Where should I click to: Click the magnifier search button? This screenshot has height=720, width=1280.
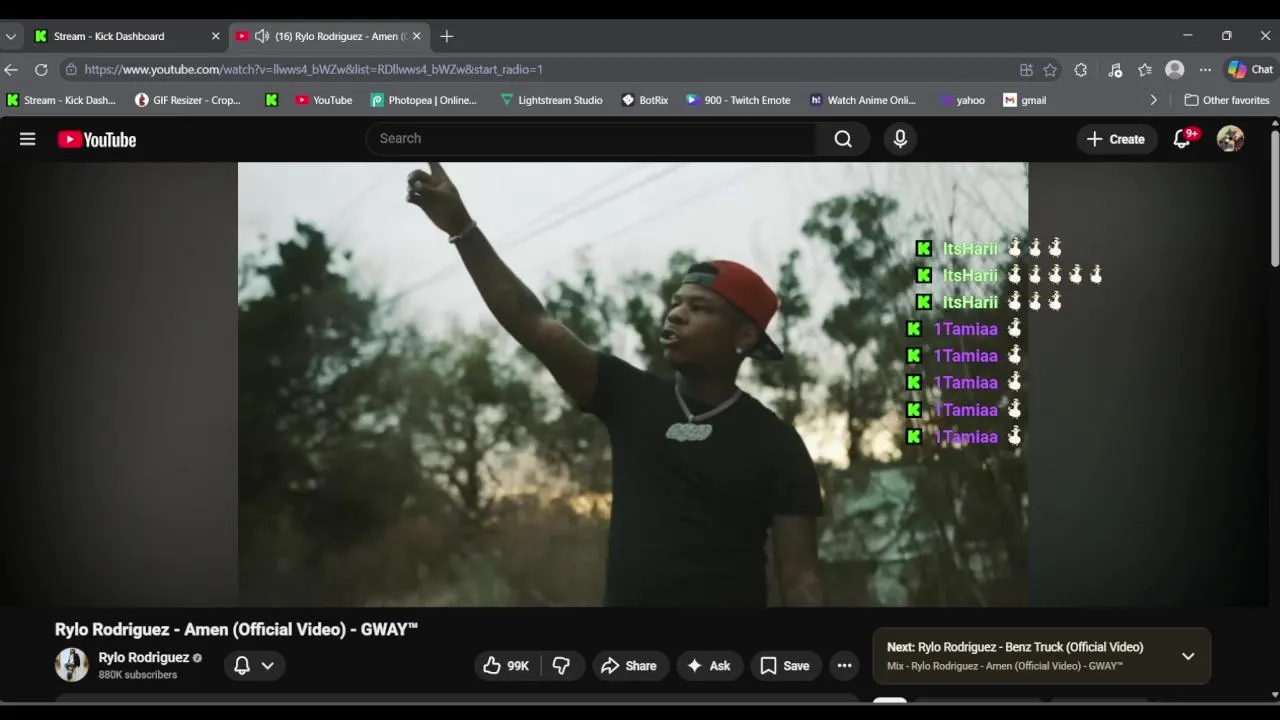[x=843, y=139]
